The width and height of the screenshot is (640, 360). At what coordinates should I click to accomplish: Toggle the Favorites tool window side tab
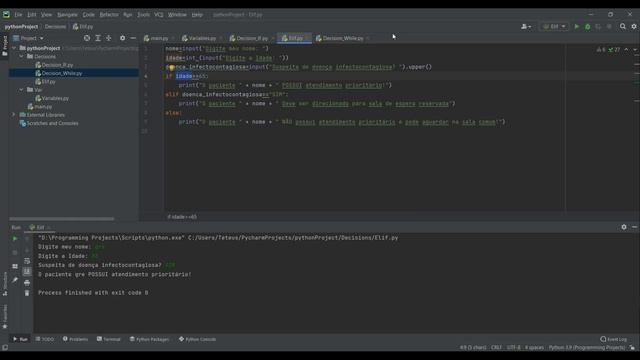[4, 317]
